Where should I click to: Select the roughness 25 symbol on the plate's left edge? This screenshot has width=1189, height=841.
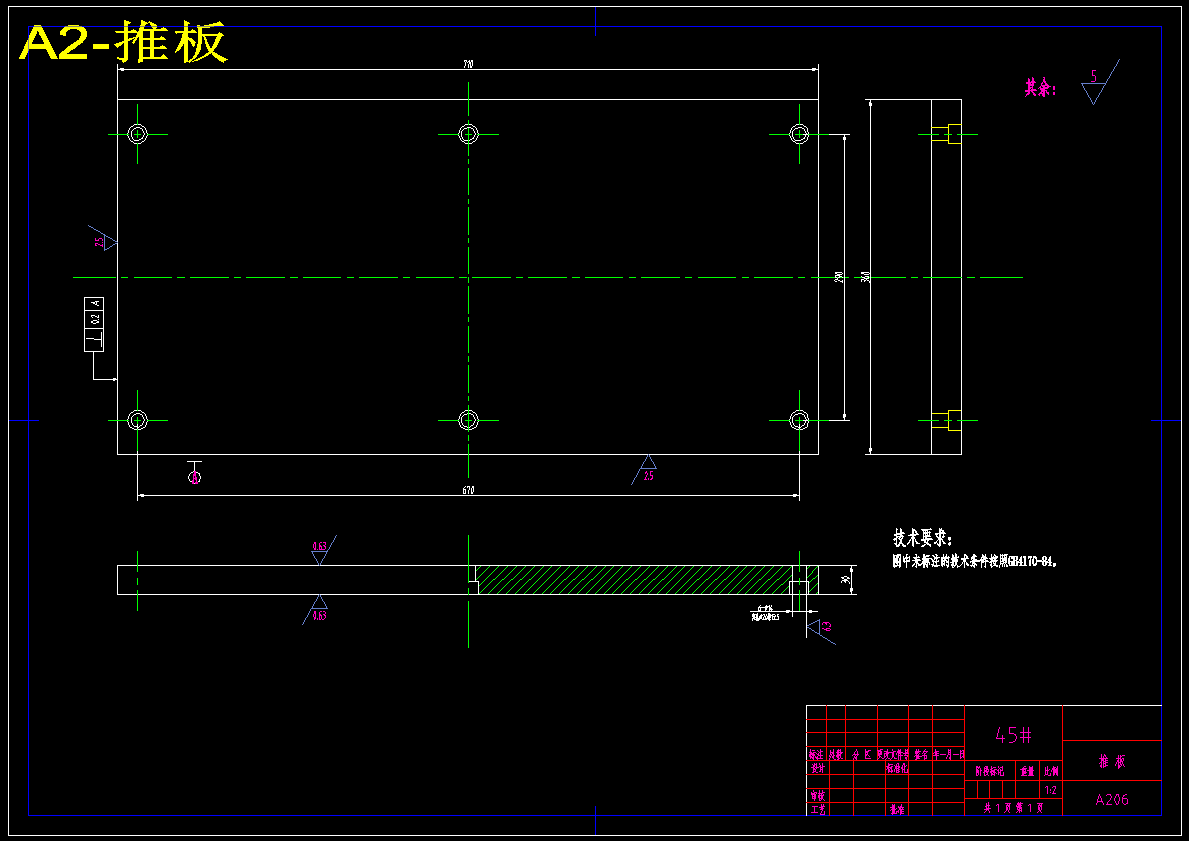103,238
